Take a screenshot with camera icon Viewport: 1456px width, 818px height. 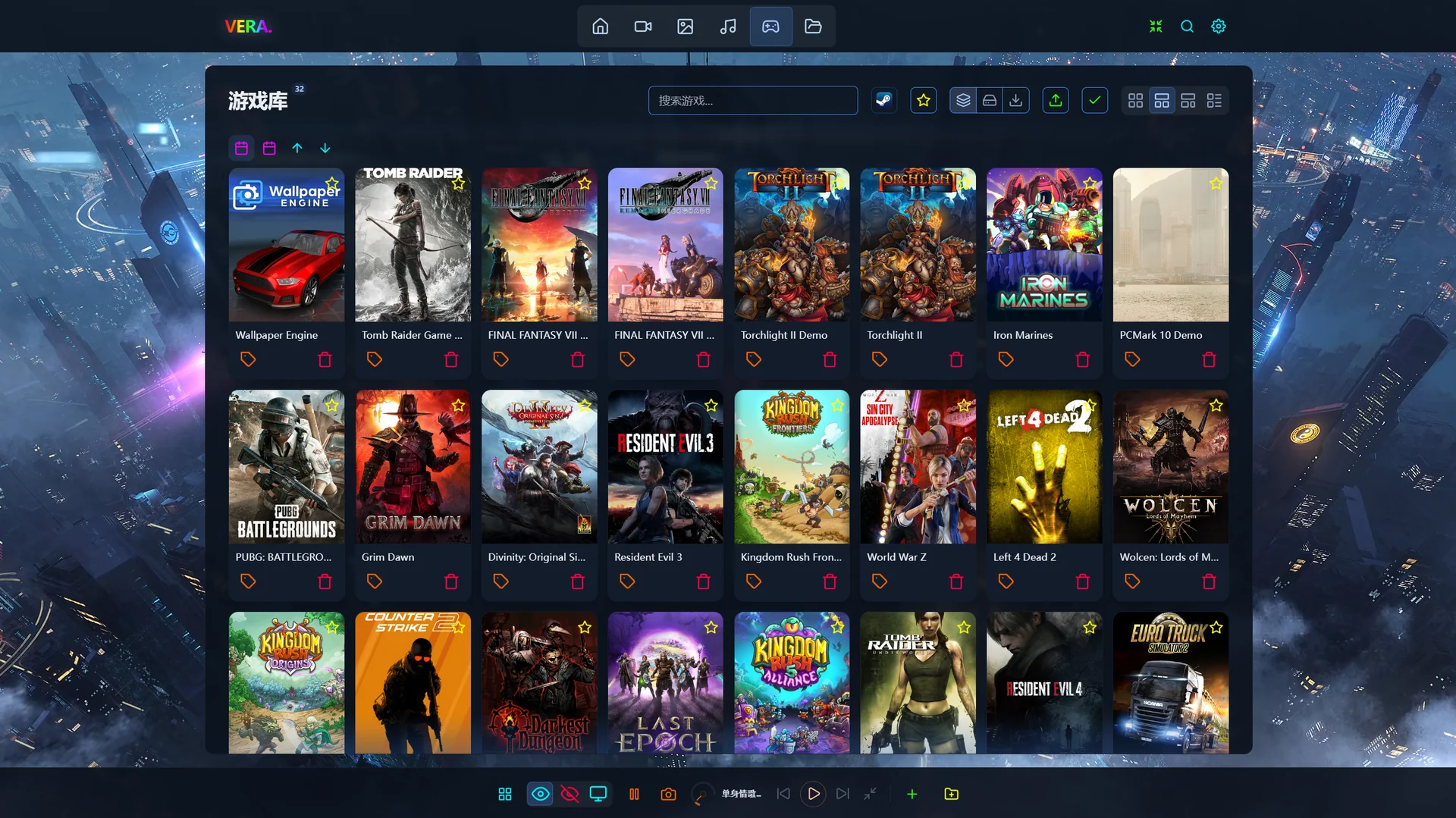point(668,794)
